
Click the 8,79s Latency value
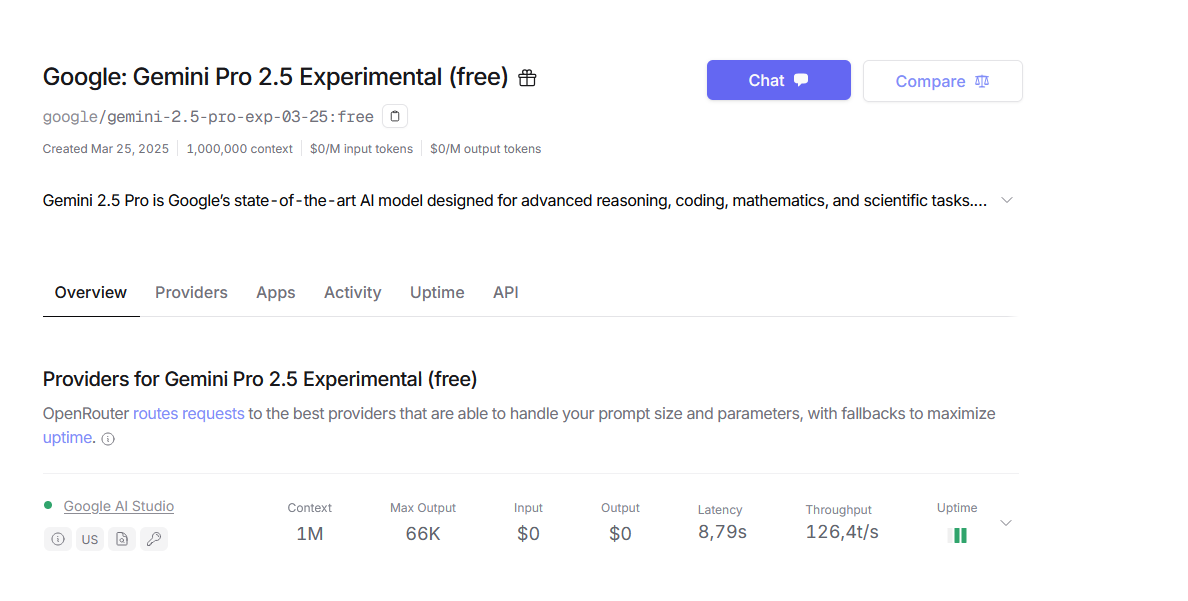pyautogui.click(x=722, y=532)
